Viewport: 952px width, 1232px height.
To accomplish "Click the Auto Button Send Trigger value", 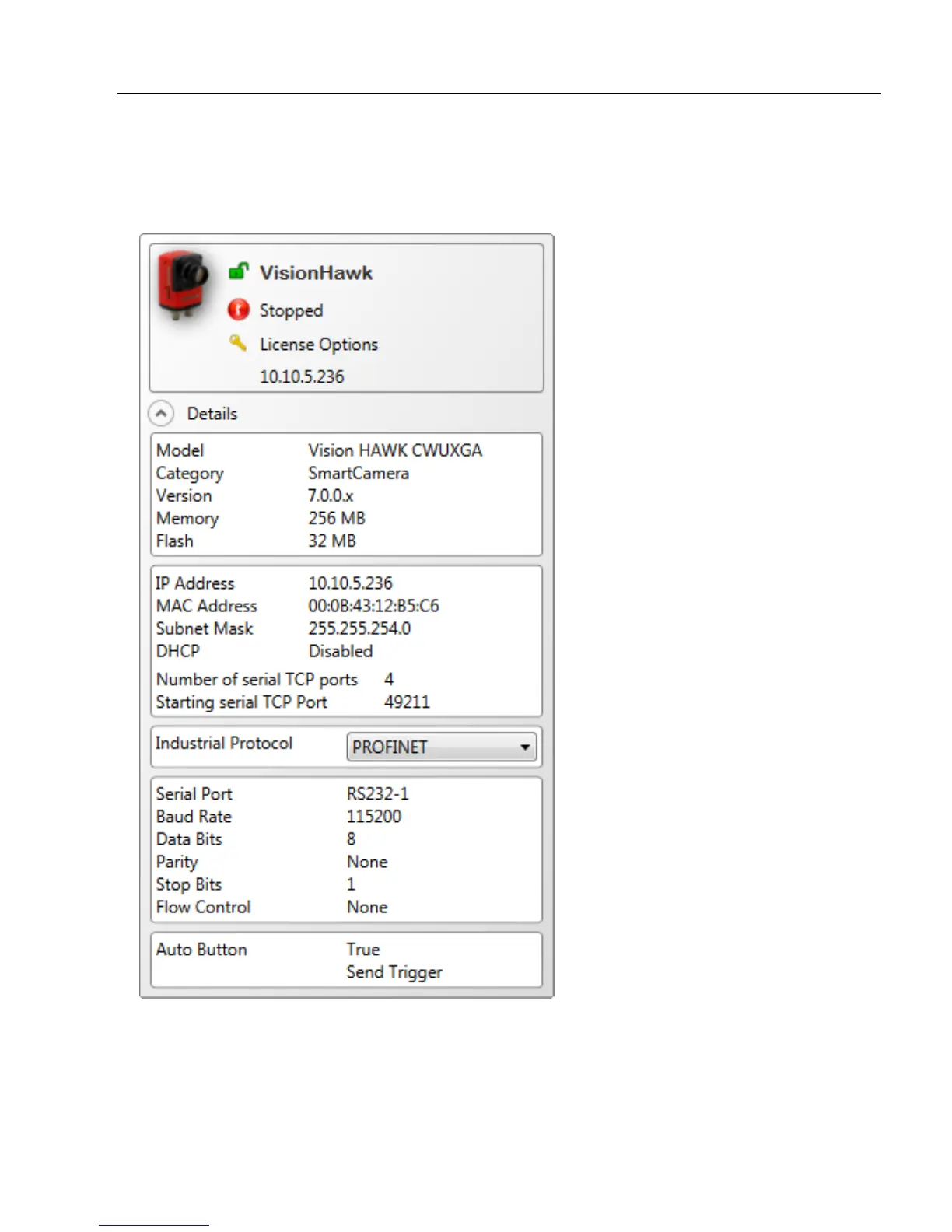I will 394,972.
